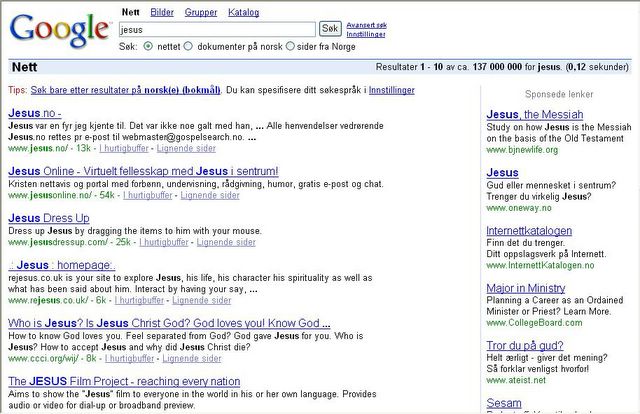Open sponsored link Tror du på gud?
Image resolution: width=640 pixels, height=414 pixels.
coord(525,345)
